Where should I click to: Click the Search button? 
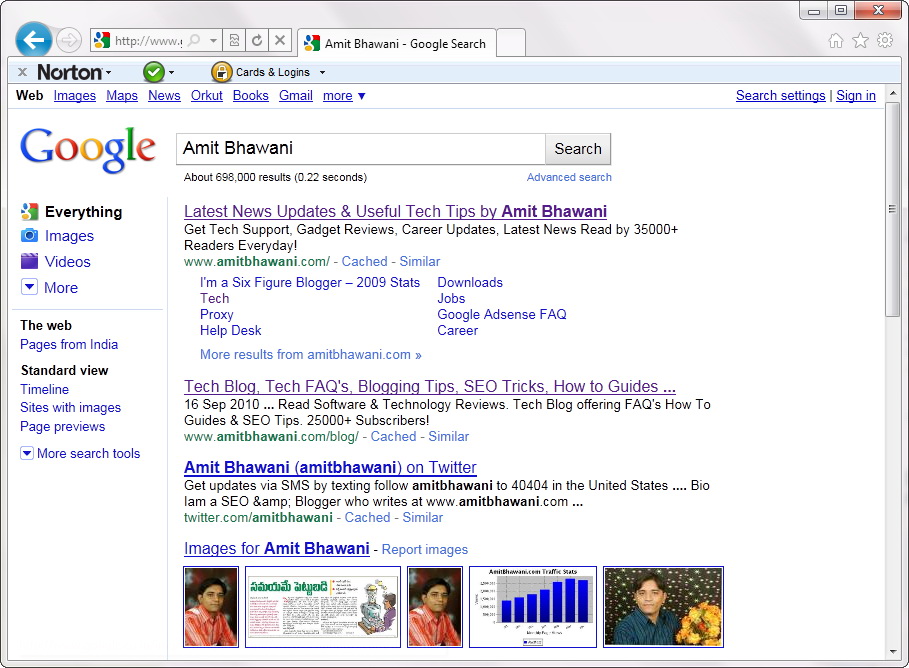577,149
